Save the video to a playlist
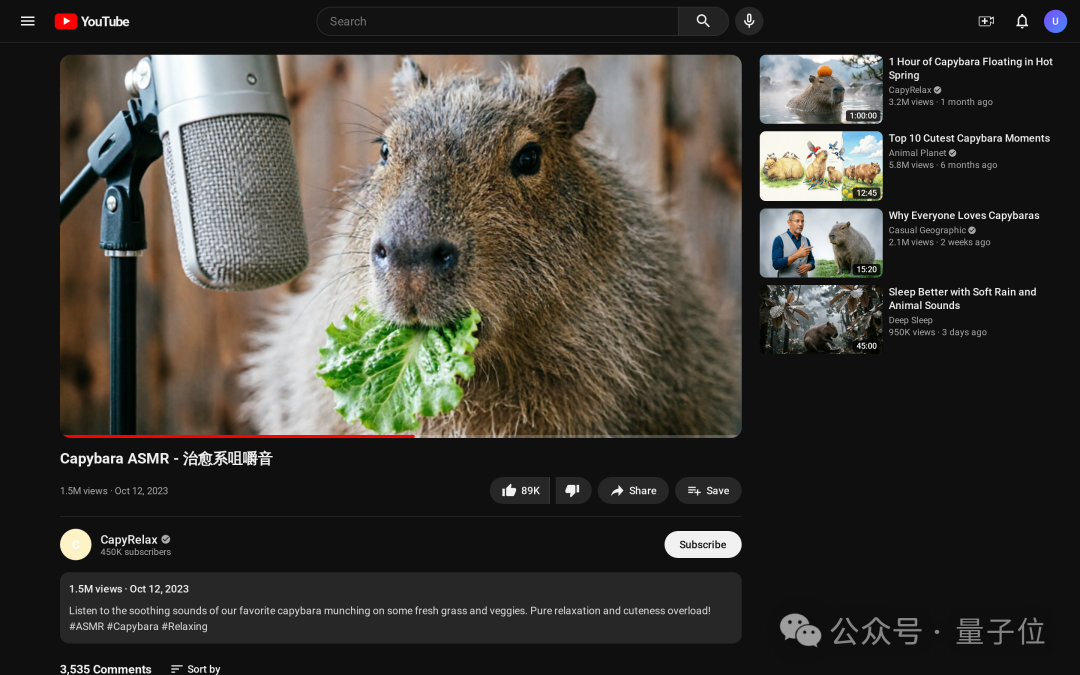 point(708,490)
